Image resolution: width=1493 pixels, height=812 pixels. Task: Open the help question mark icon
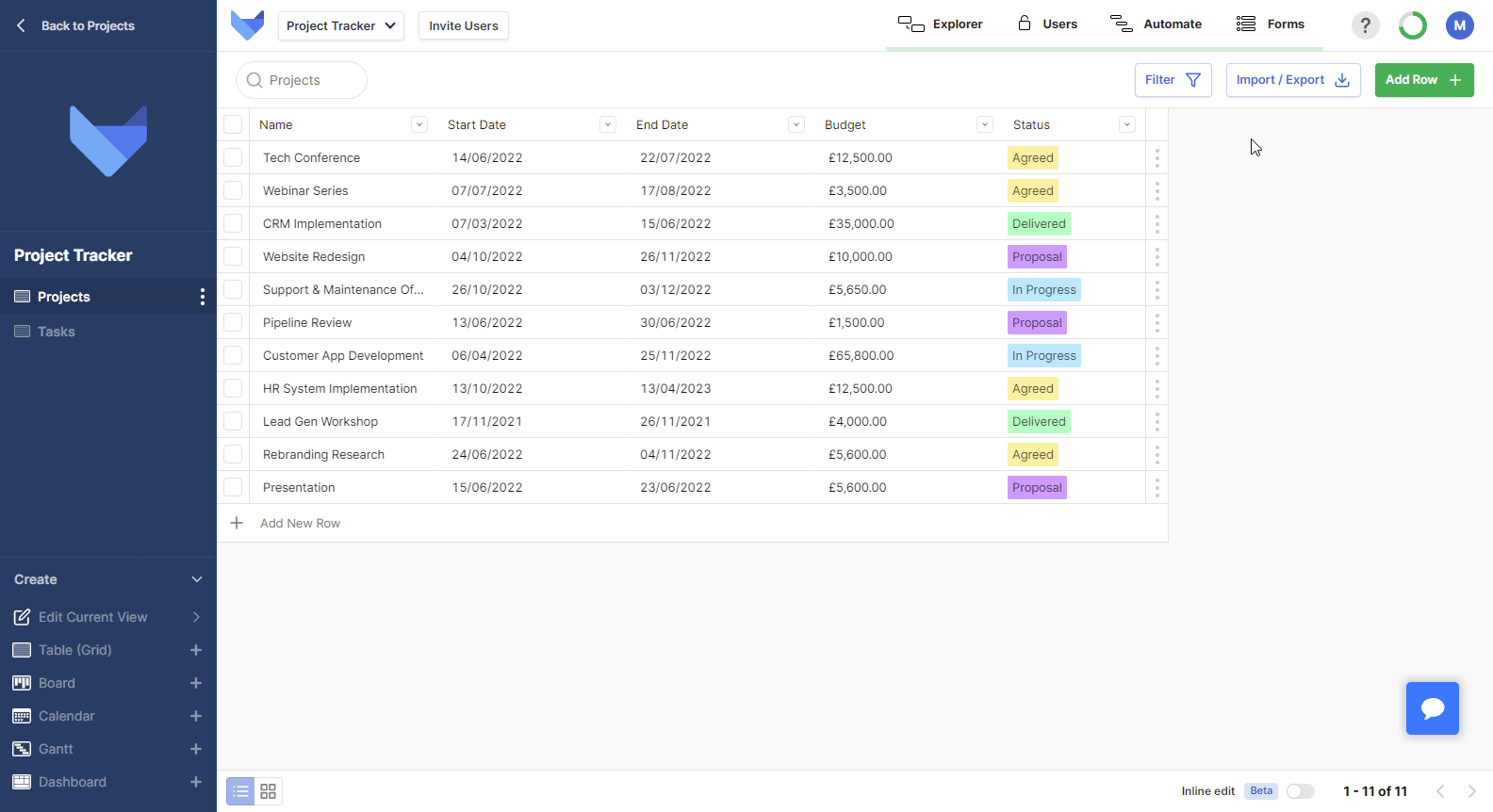click(1365, 25)
